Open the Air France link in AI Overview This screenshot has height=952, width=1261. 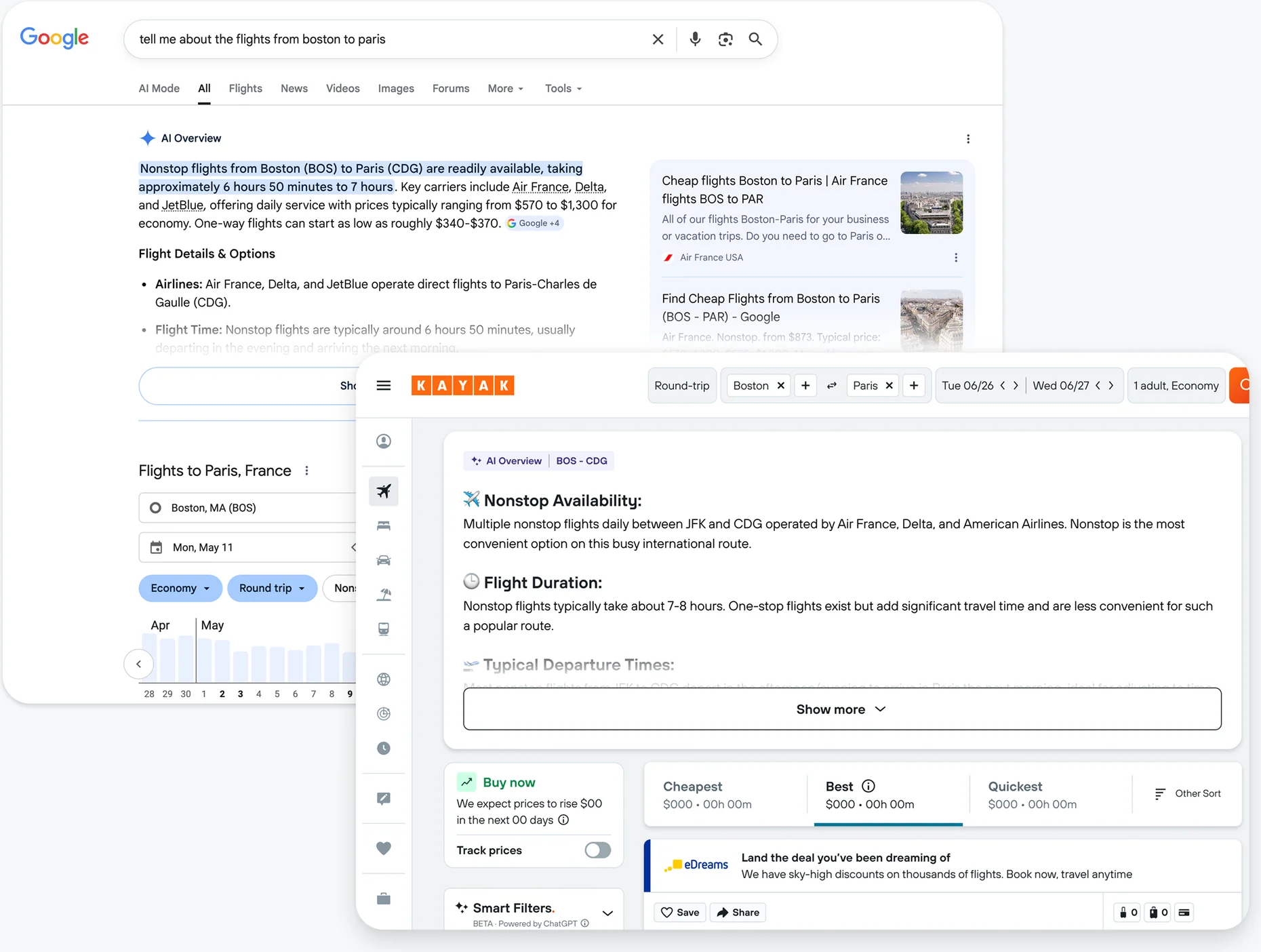click(540, 187)
